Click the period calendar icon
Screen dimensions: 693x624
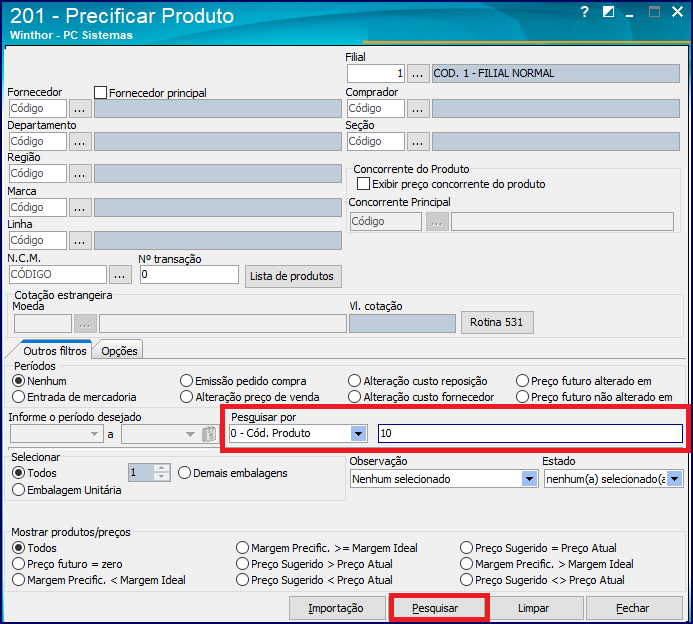coord(209,434)
